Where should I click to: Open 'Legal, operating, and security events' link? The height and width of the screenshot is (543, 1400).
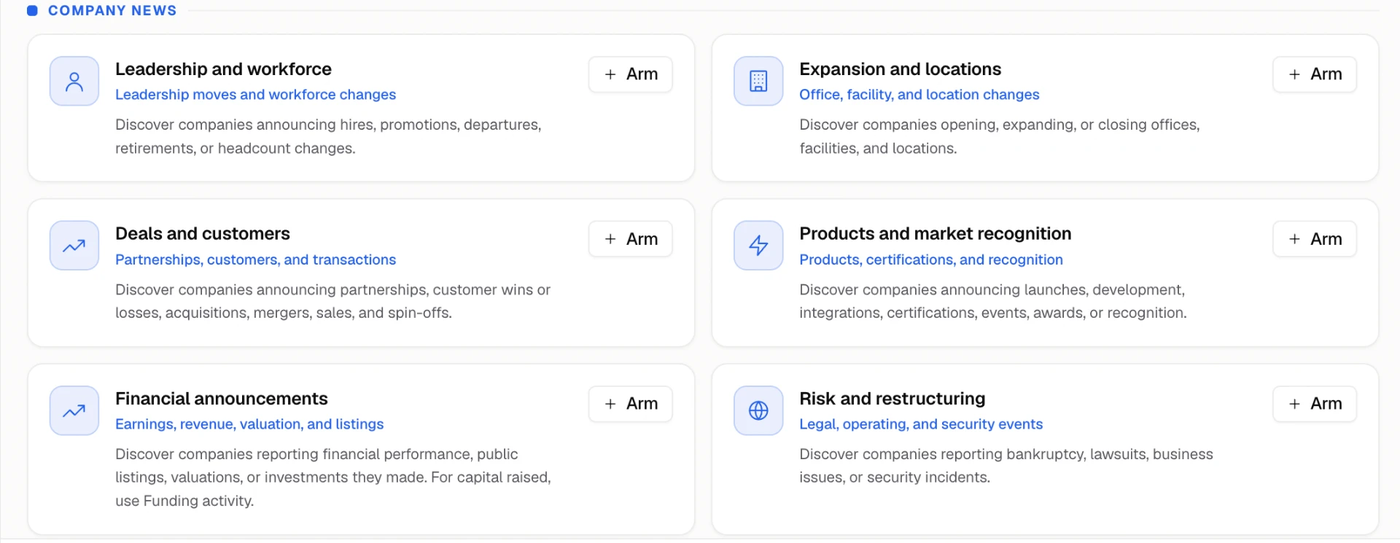(x=921, y=425)
